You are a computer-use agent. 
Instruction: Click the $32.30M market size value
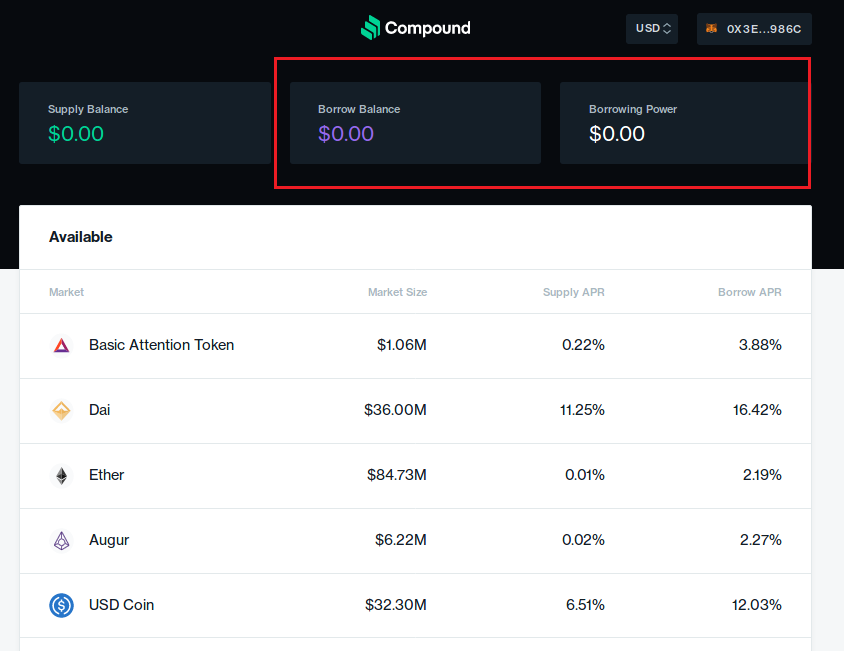[396, 605]
